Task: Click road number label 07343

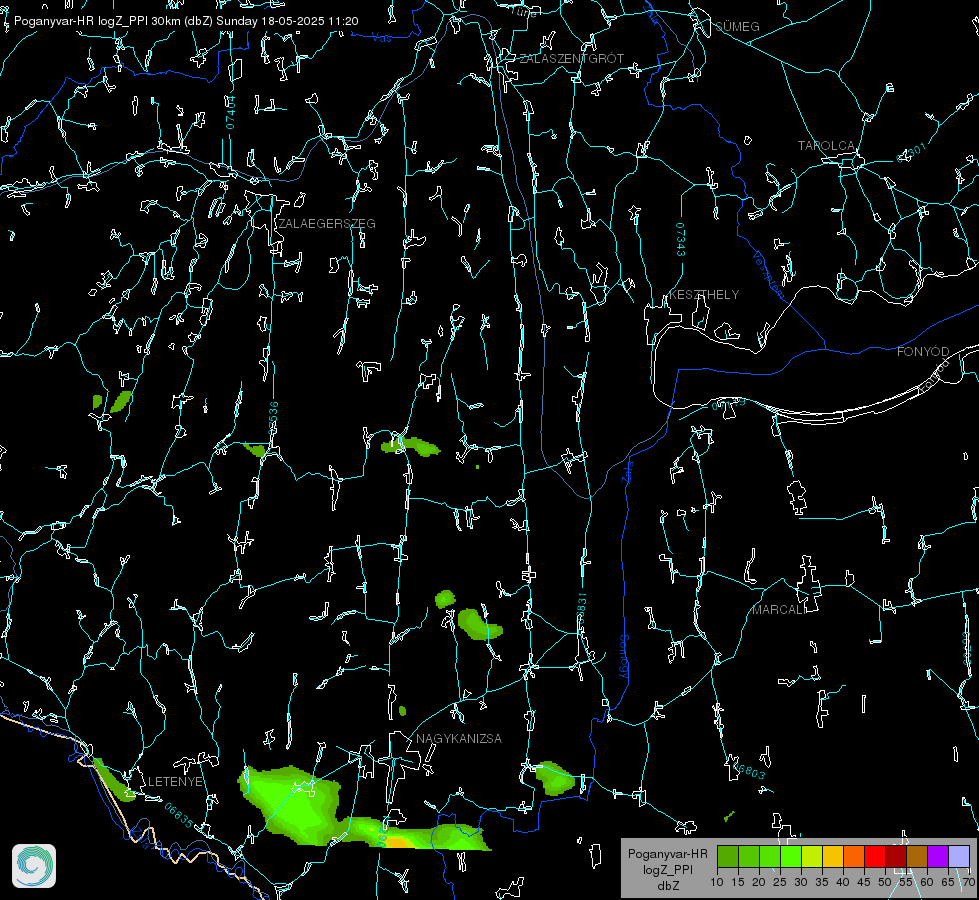Action: click(681, 240)
